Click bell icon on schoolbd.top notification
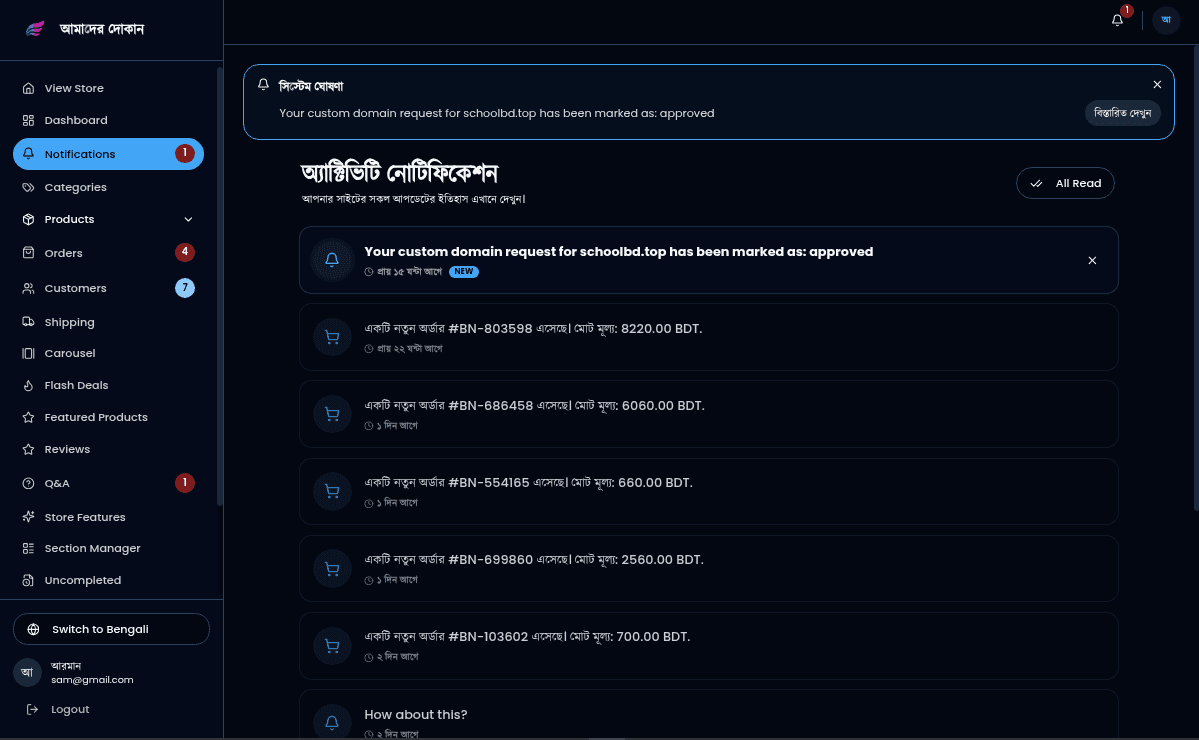The height and width of the screenshot is (740, 1199). 332,260
